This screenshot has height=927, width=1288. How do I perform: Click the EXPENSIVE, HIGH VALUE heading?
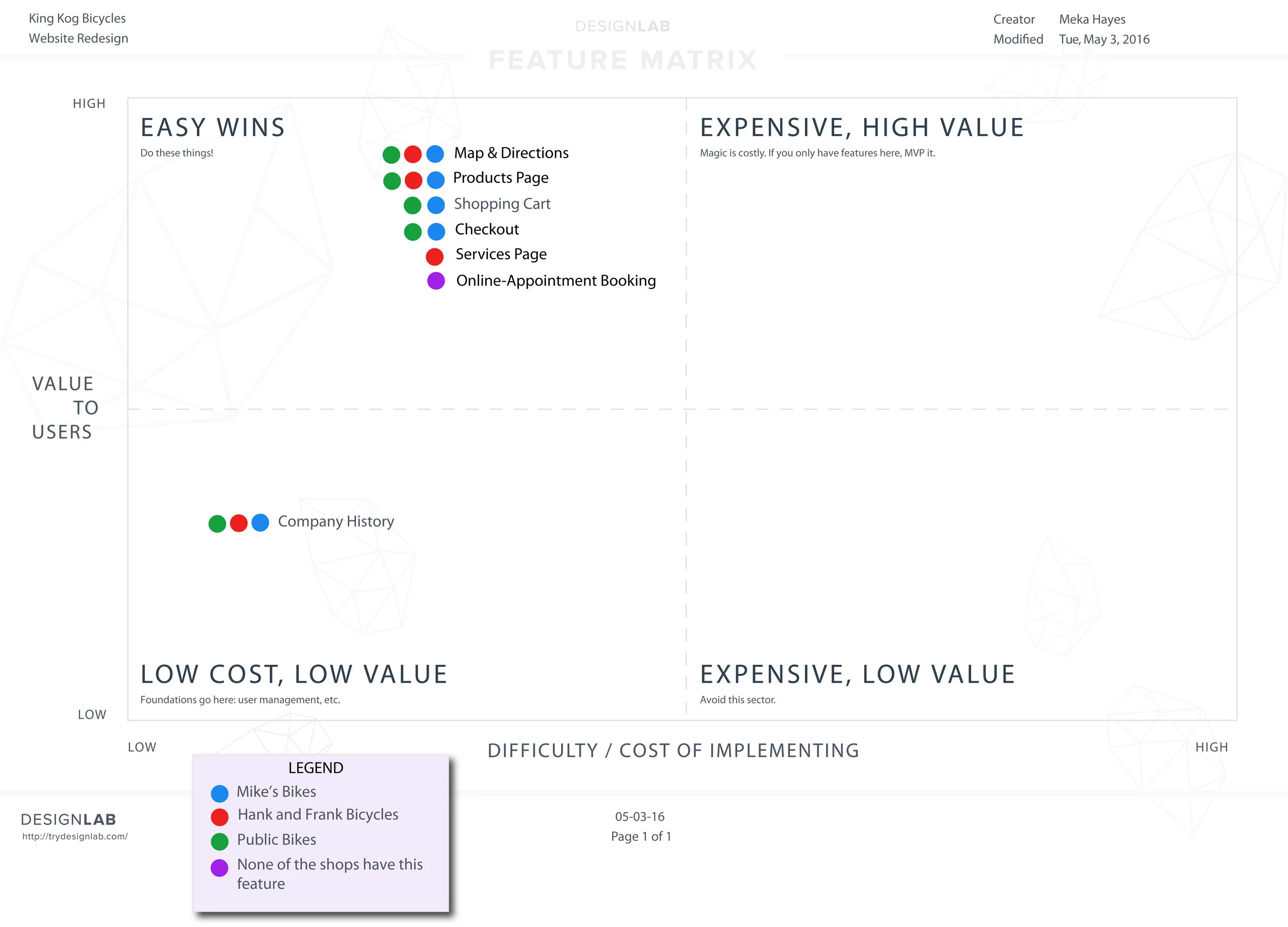tap(861, 127)
